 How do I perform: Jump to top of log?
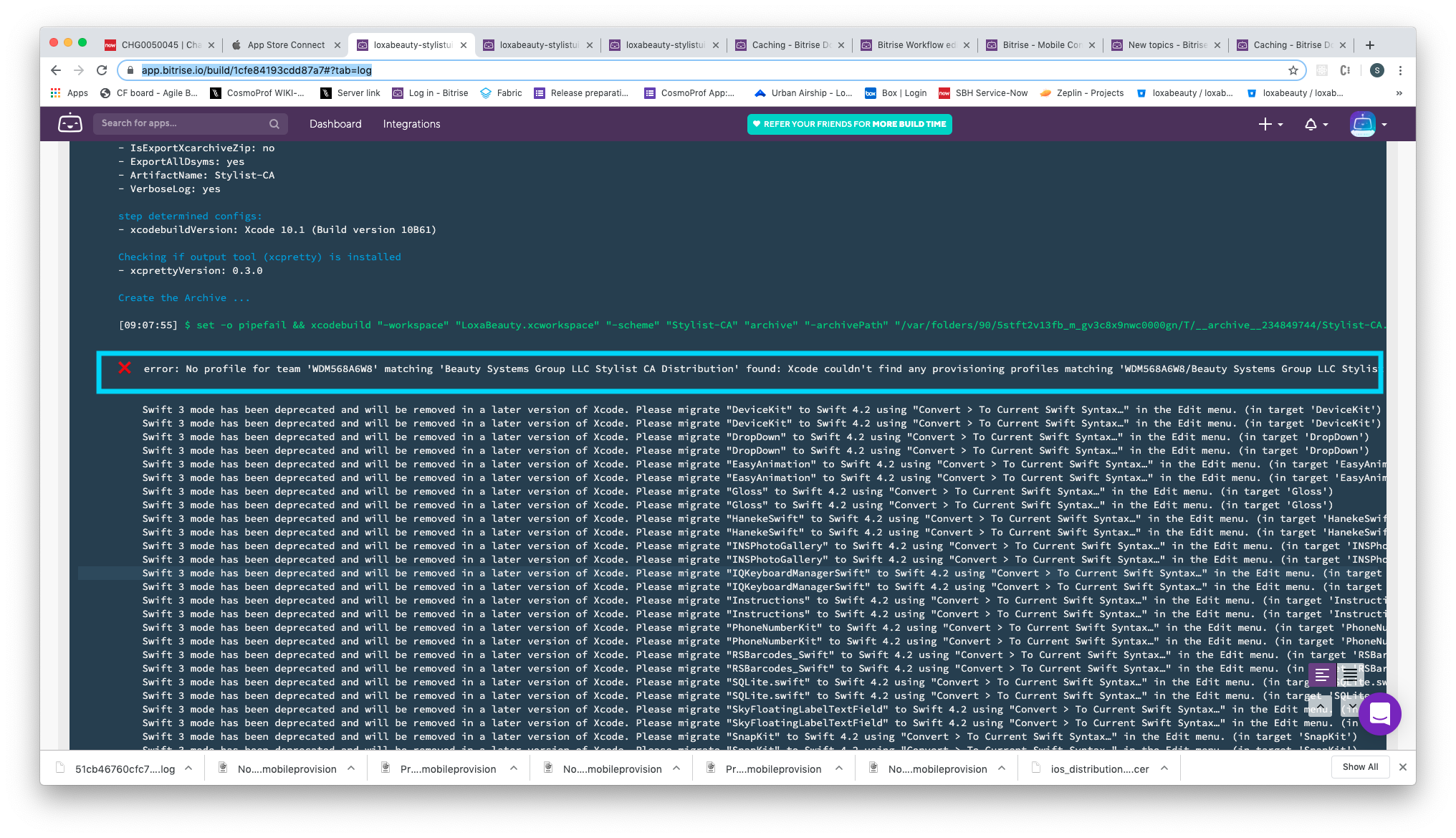pyautogui.click(x=1320, y=707)
